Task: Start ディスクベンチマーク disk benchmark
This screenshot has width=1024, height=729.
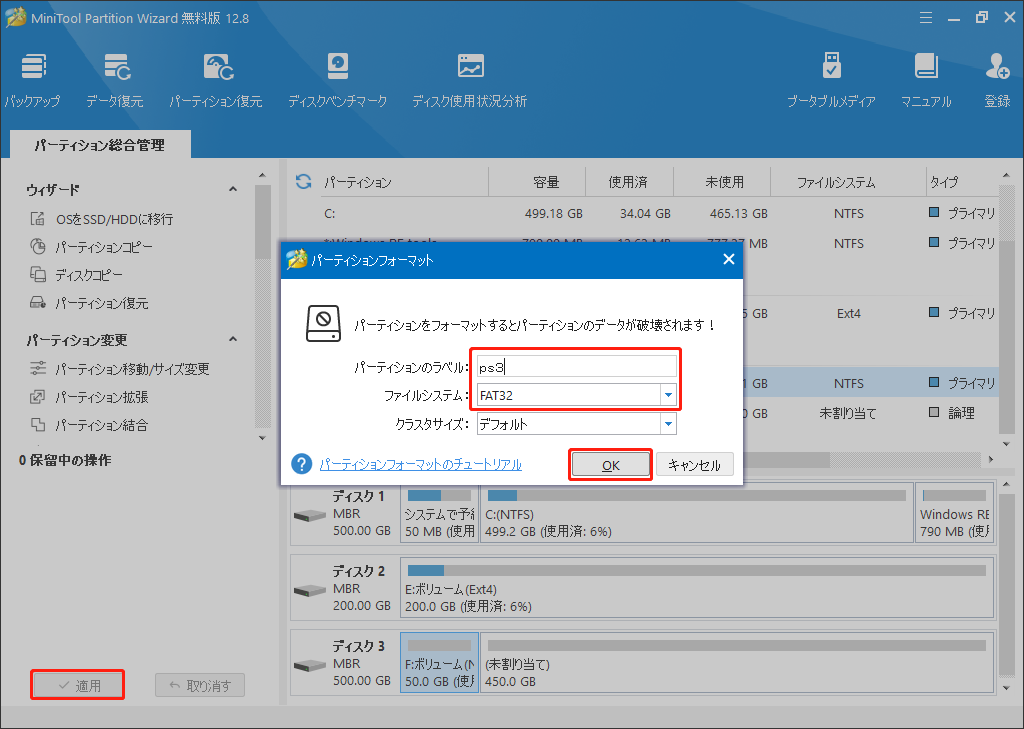Action: coord(338,81)
